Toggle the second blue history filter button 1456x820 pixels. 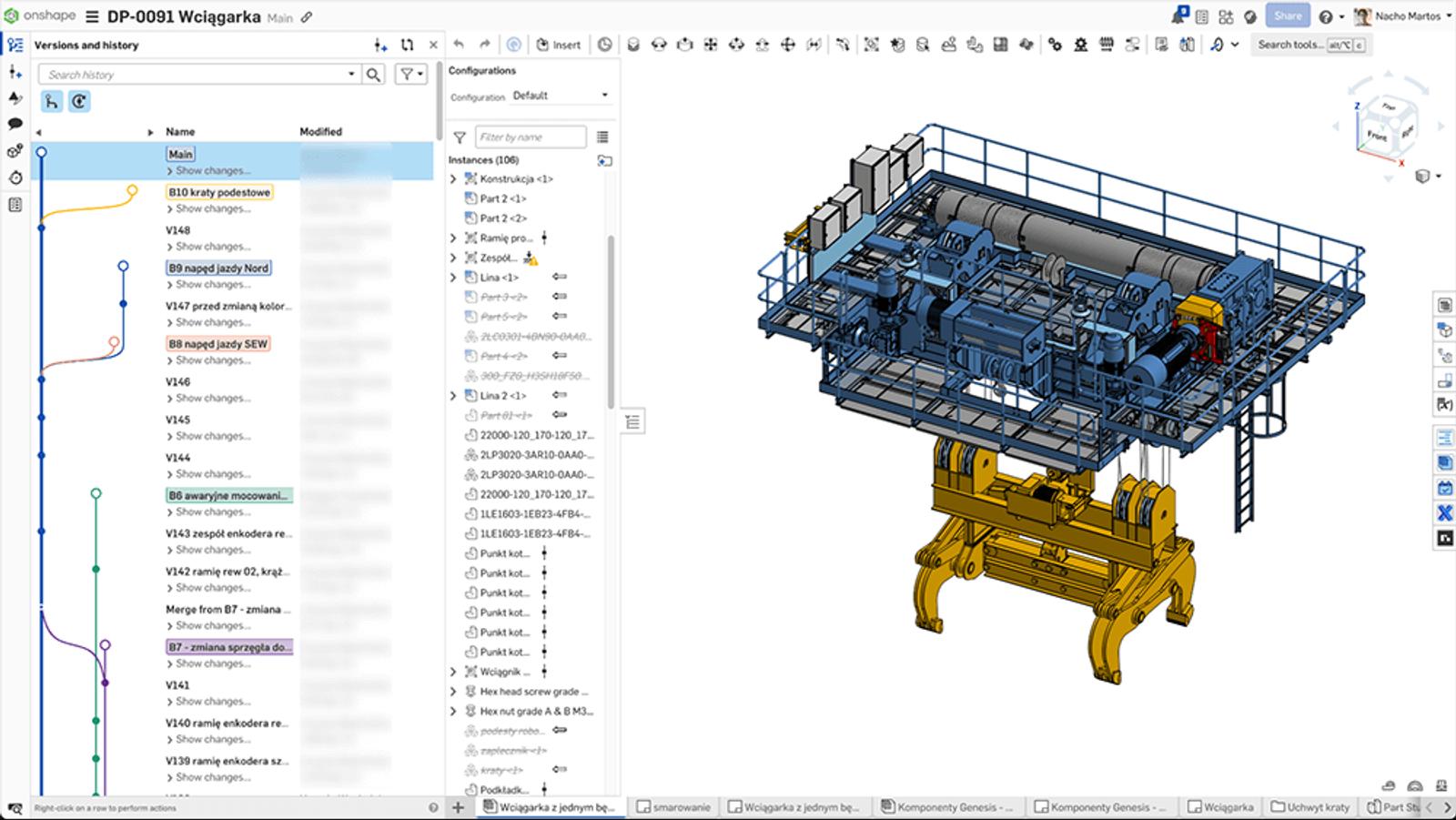coord(79,102)
